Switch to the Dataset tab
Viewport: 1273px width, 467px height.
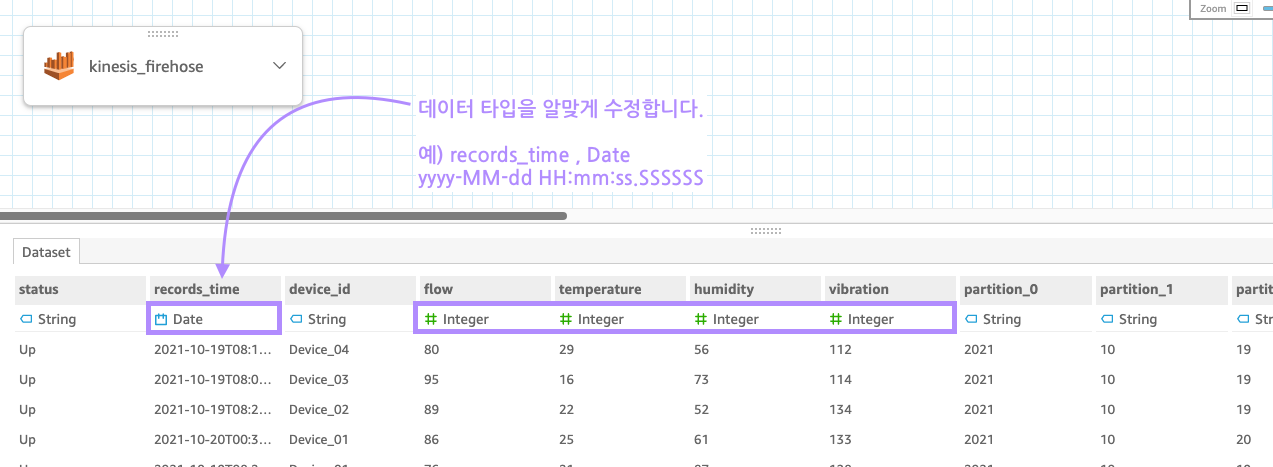tap(46, 253)
